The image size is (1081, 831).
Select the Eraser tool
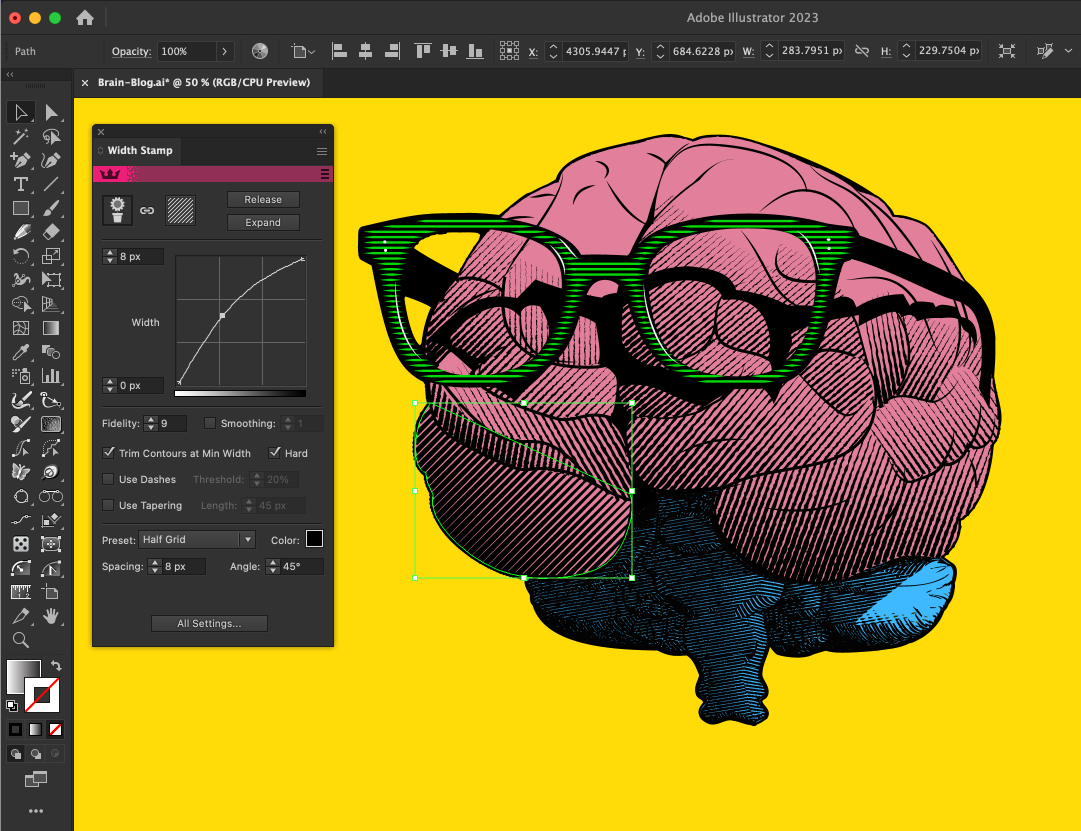tap(51, 232)
